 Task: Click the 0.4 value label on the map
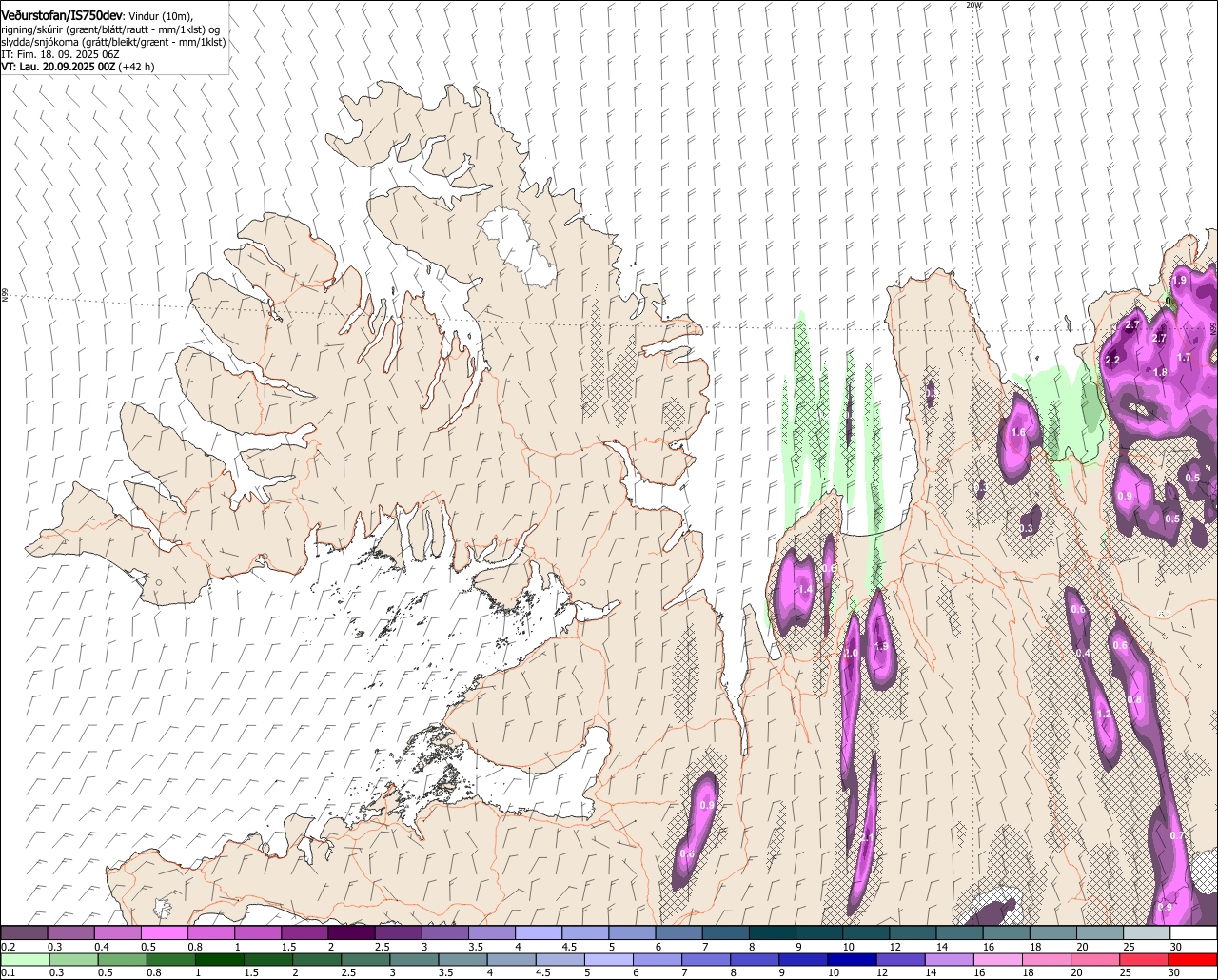[1084, 654]
